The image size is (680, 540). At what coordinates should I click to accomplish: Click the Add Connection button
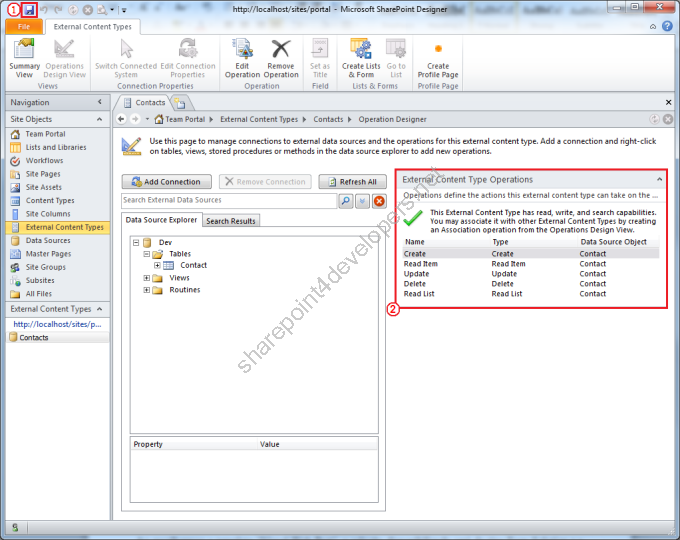click(x=167, y=182)
